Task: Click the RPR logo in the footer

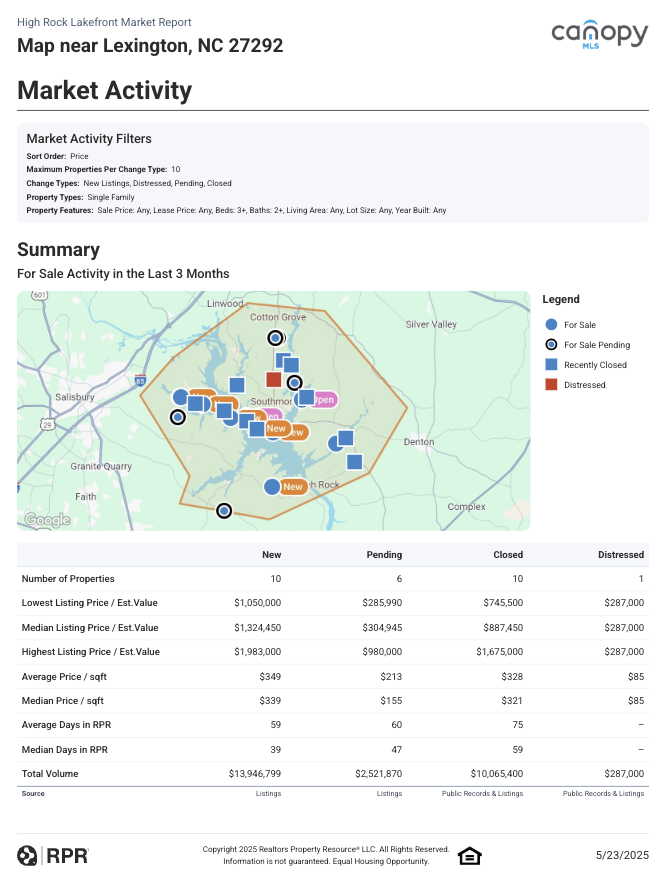Action: (53, 855)
